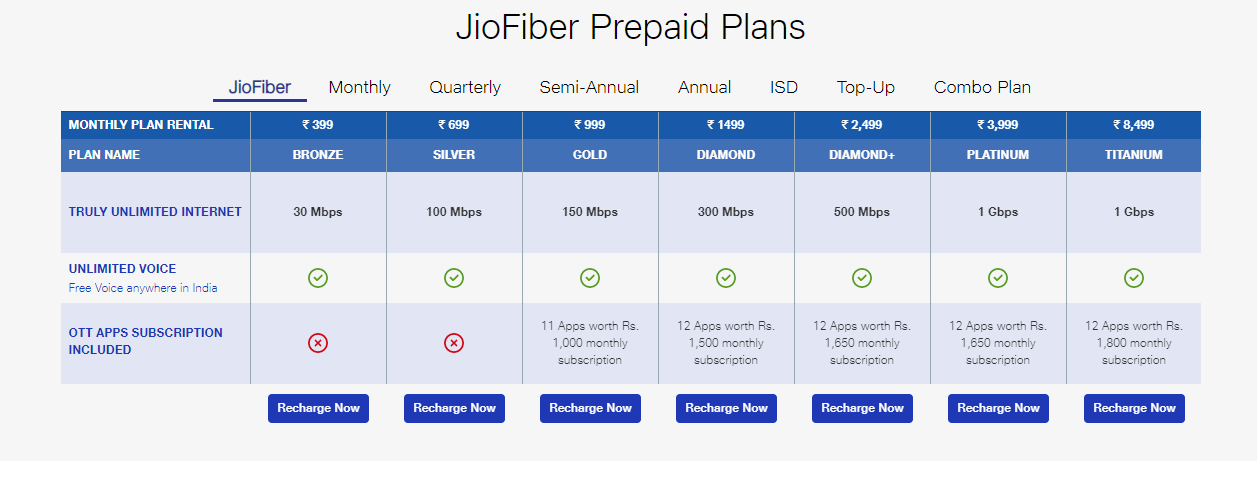Open the Quarterly plans tab
Image resolution: width=1257 pixels, height=486 pixels.
(x=465, y=87)
